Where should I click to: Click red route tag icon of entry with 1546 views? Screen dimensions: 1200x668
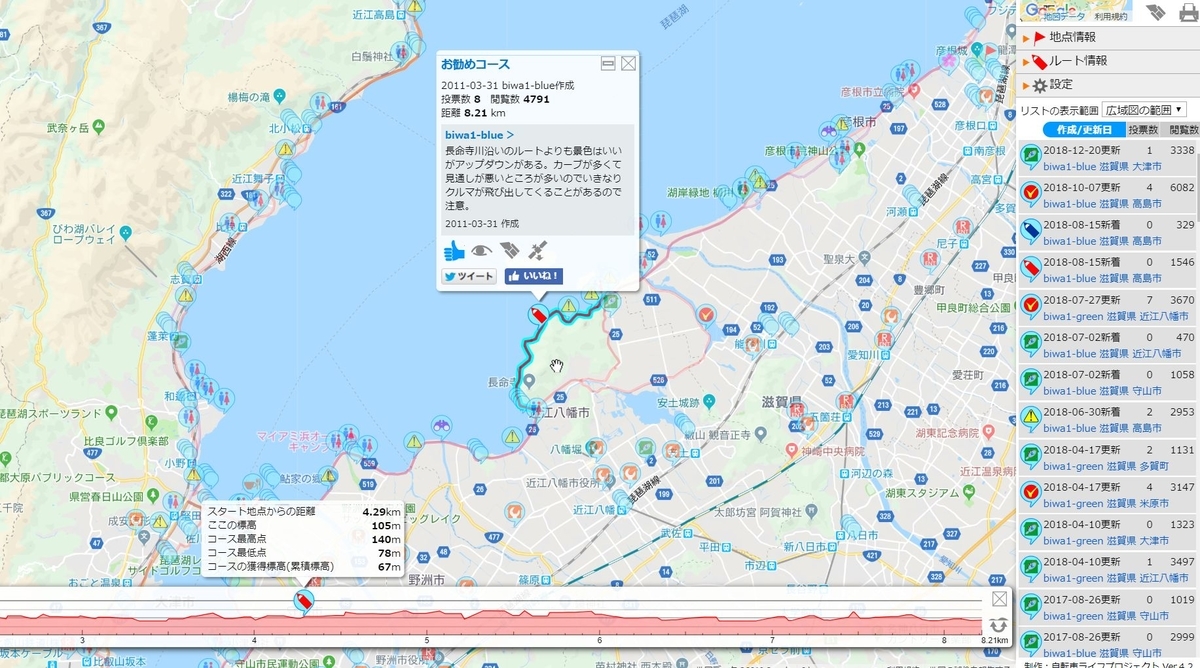click(x=1030, y=268)
